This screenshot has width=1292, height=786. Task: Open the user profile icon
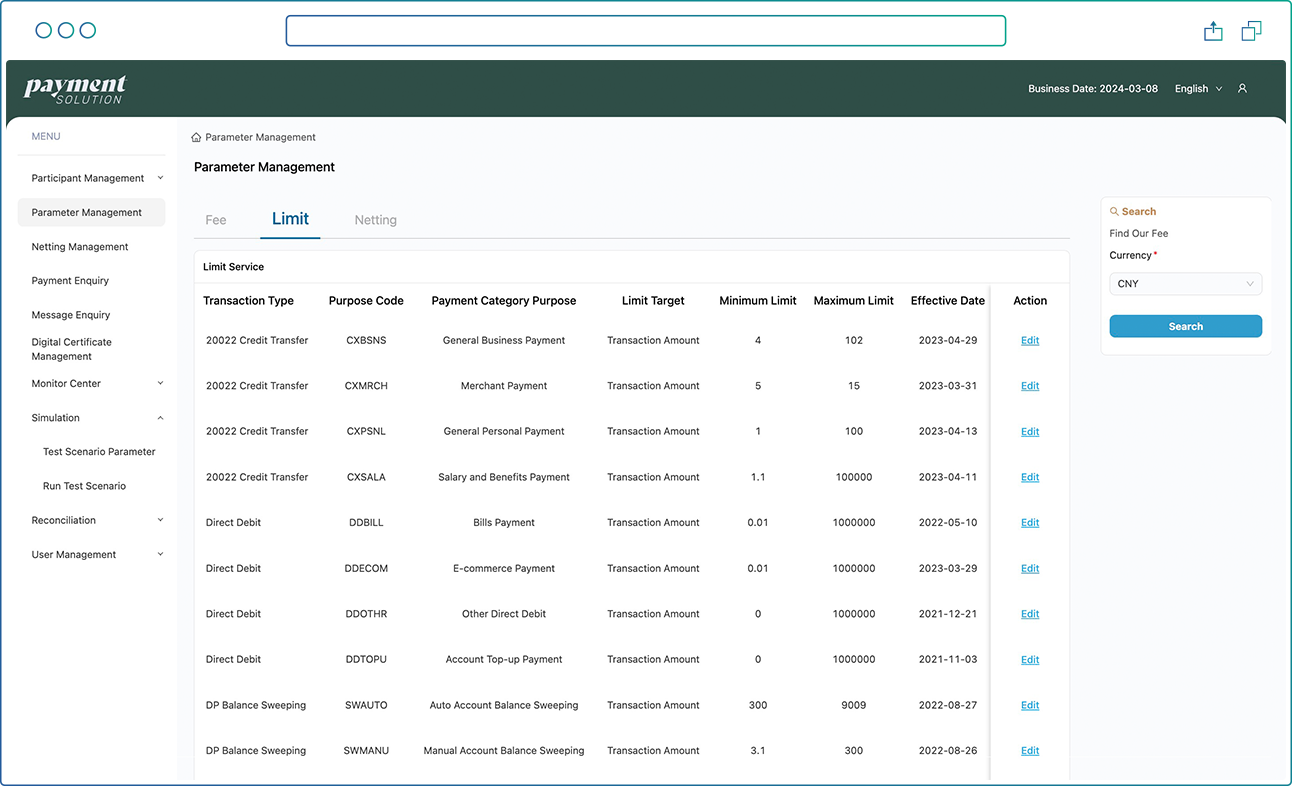pos(1242,89)
